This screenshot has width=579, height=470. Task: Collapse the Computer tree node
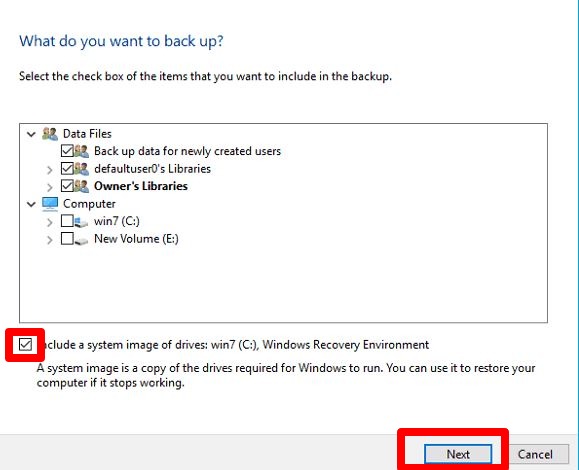point(31,204)
